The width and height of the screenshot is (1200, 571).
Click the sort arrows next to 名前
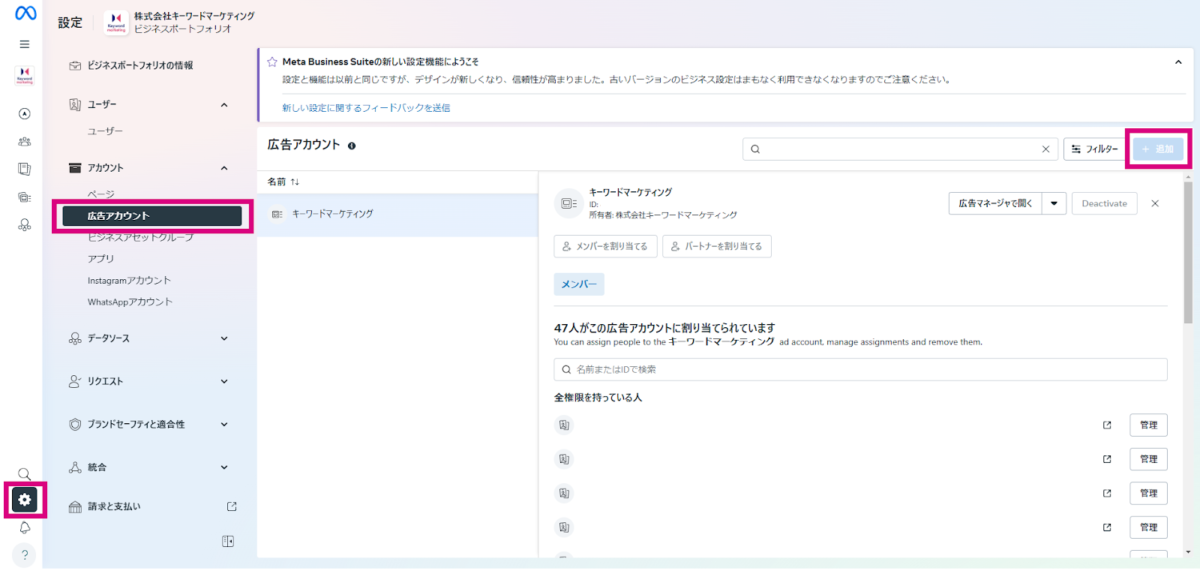click(x=295, y=182)
